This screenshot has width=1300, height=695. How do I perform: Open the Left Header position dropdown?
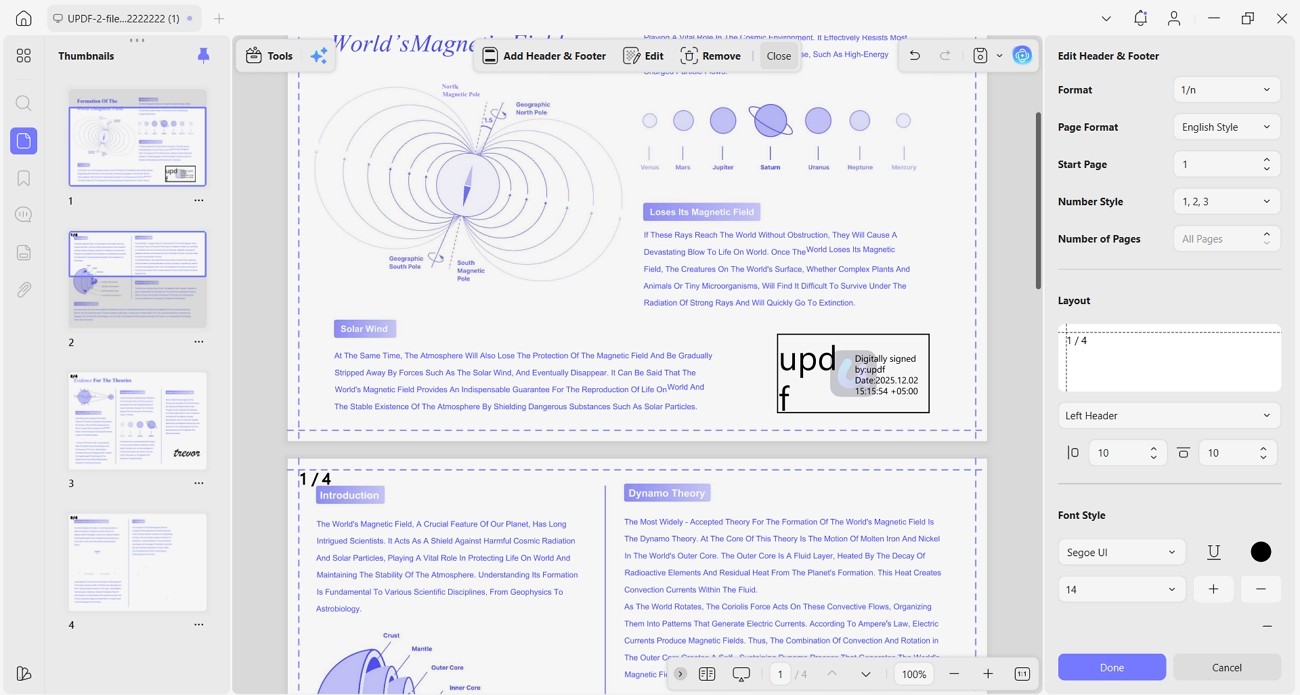pyautogui.click(x=1169, y=415)
